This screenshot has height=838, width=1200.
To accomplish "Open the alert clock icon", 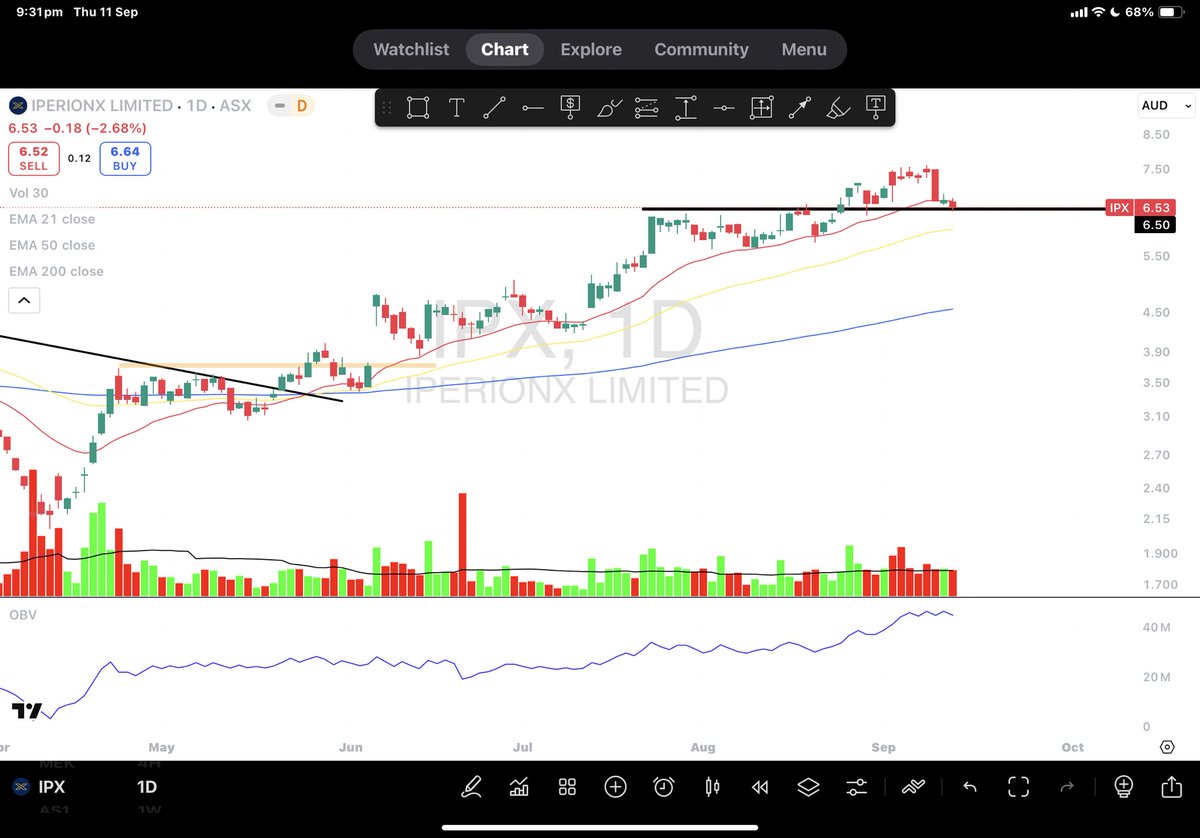I will pyautogui.click(x=664, y=787).
